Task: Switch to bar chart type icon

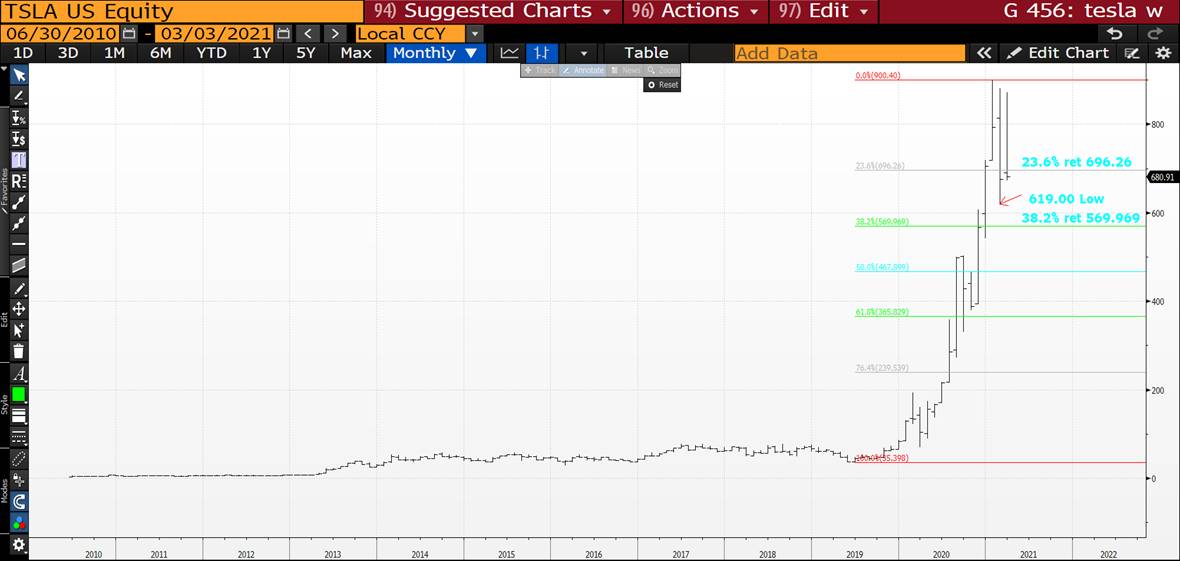Action: [x=542, y=53]
